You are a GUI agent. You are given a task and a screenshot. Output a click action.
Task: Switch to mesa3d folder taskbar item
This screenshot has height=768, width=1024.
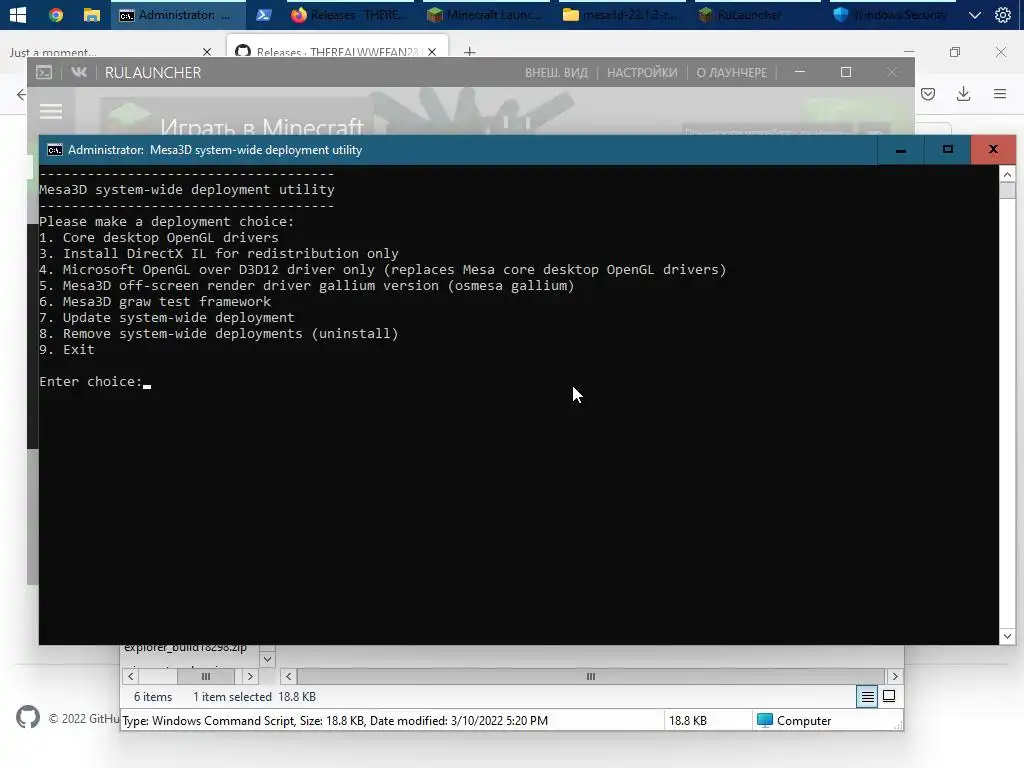click(622, 14)
